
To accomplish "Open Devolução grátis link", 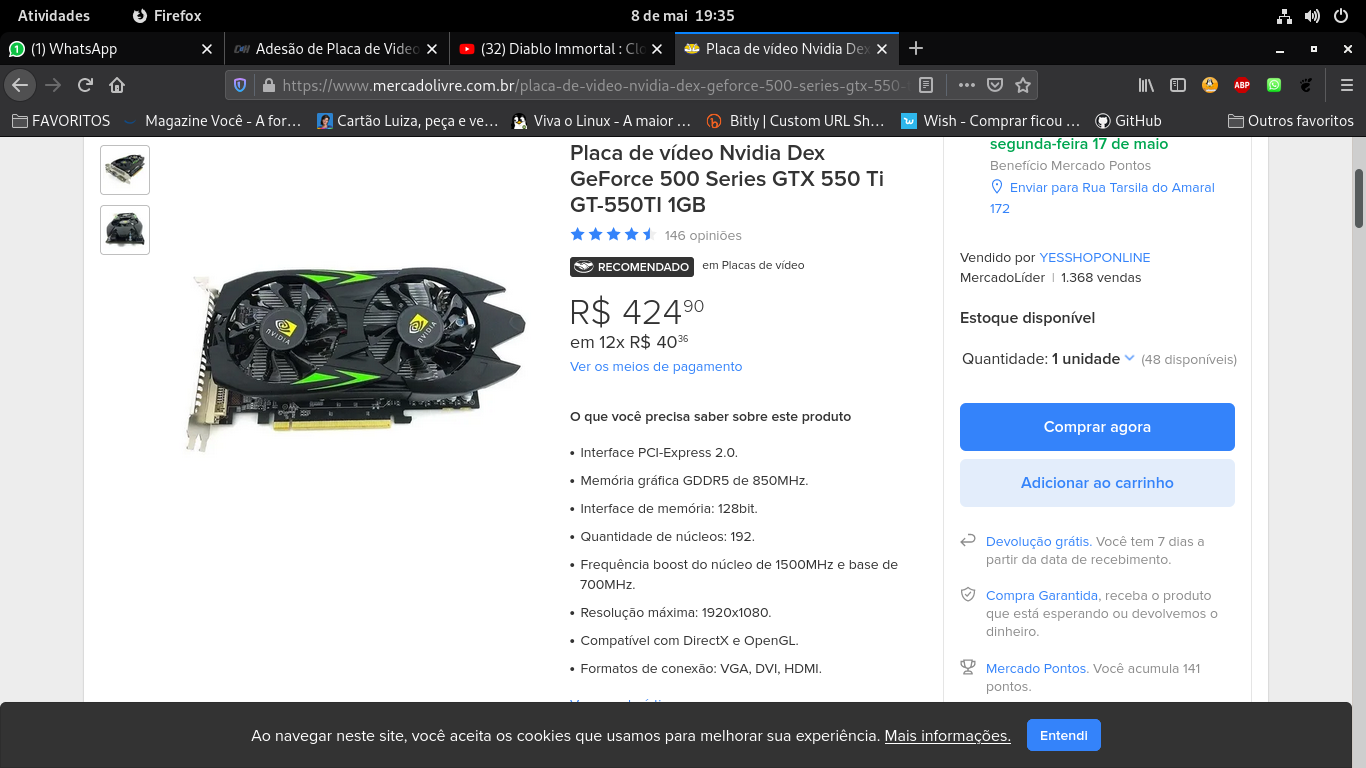I will click(1038, 542).
